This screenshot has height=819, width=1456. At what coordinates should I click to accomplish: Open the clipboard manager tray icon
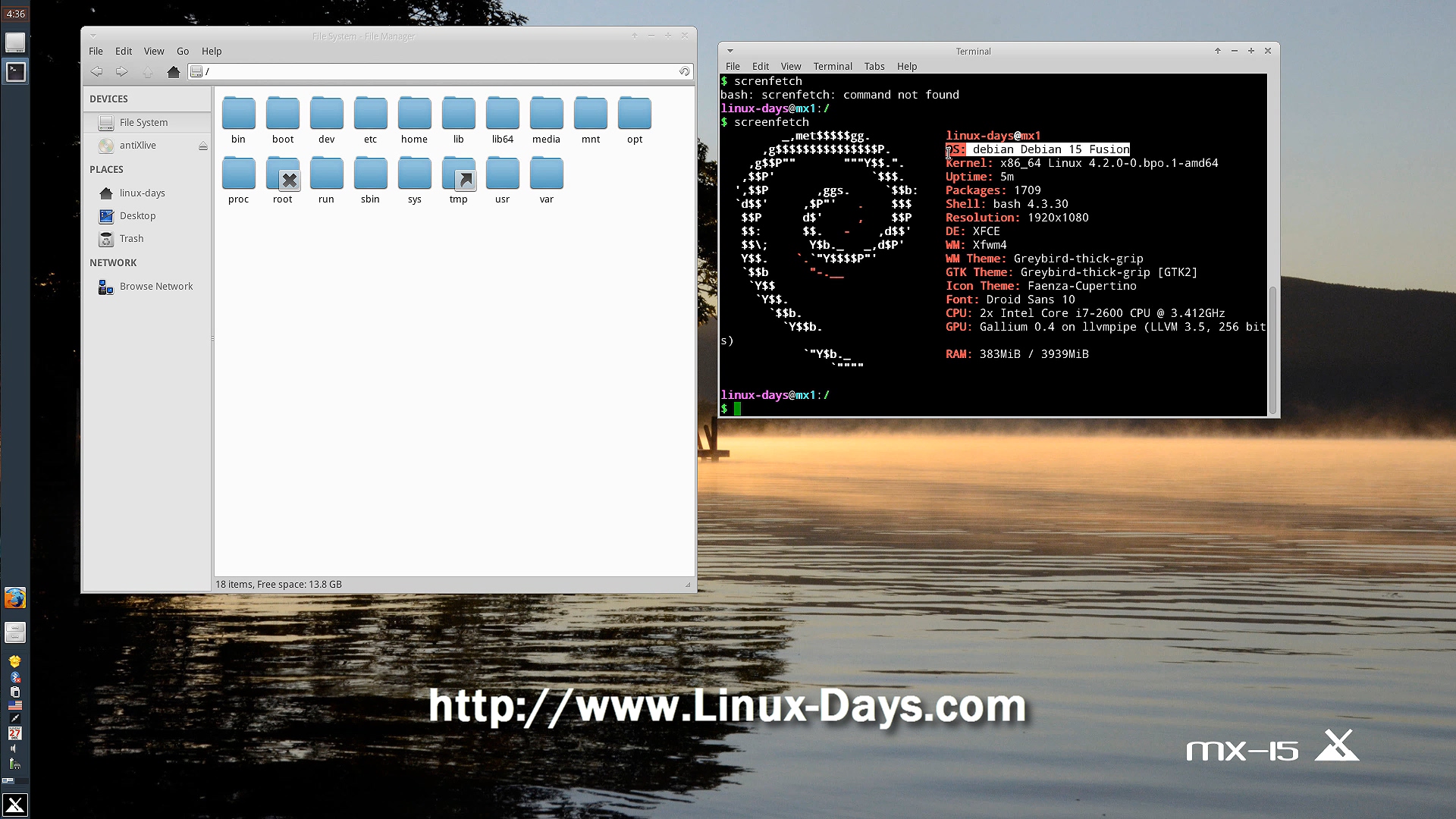(15, 692)
